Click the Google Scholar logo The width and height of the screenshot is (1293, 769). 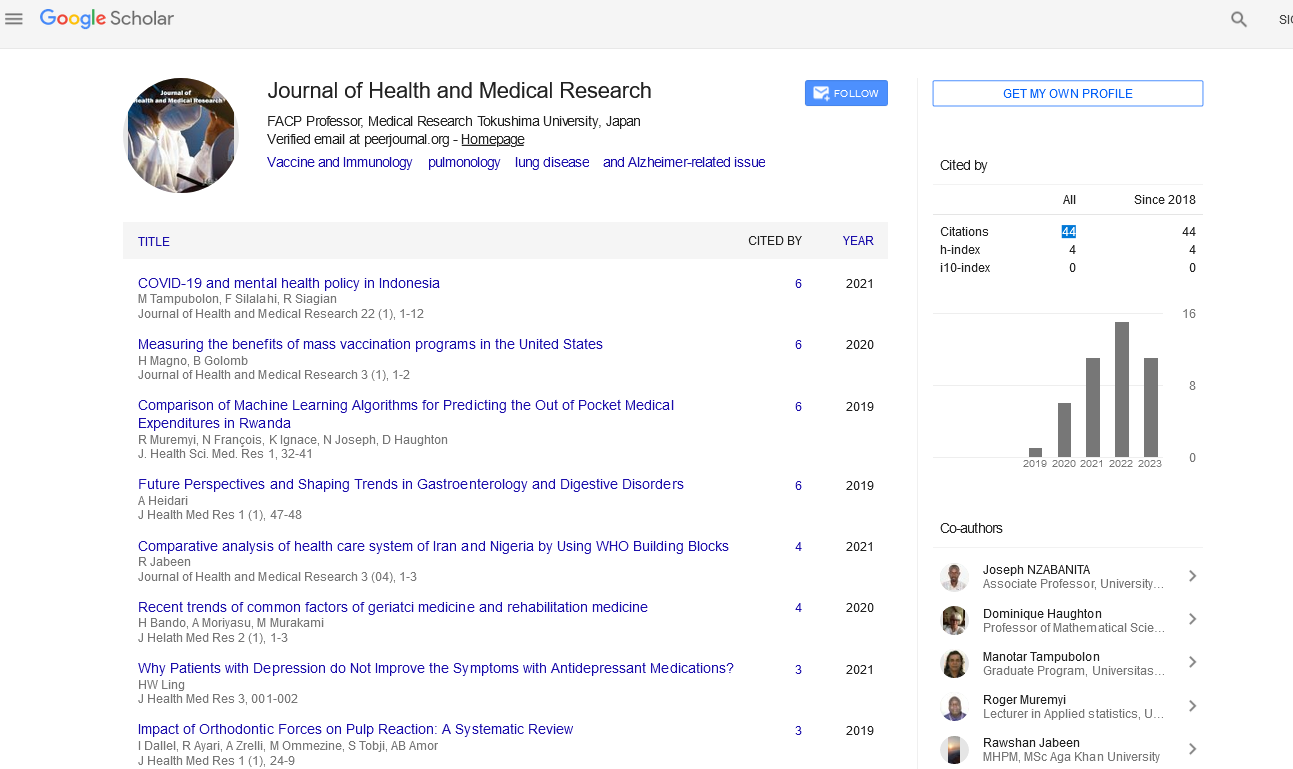click(107, 19)
